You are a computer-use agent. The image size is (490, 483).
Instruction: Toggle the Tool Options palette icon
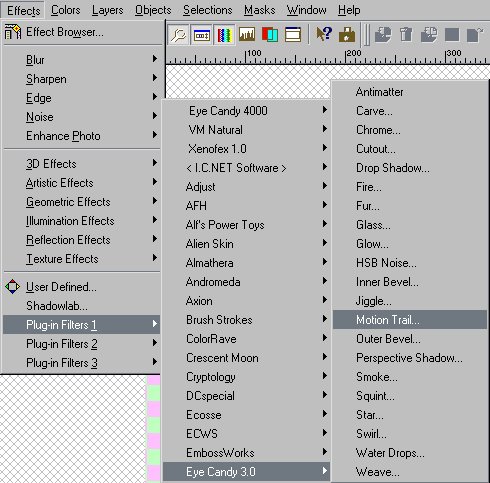(202, 35)
